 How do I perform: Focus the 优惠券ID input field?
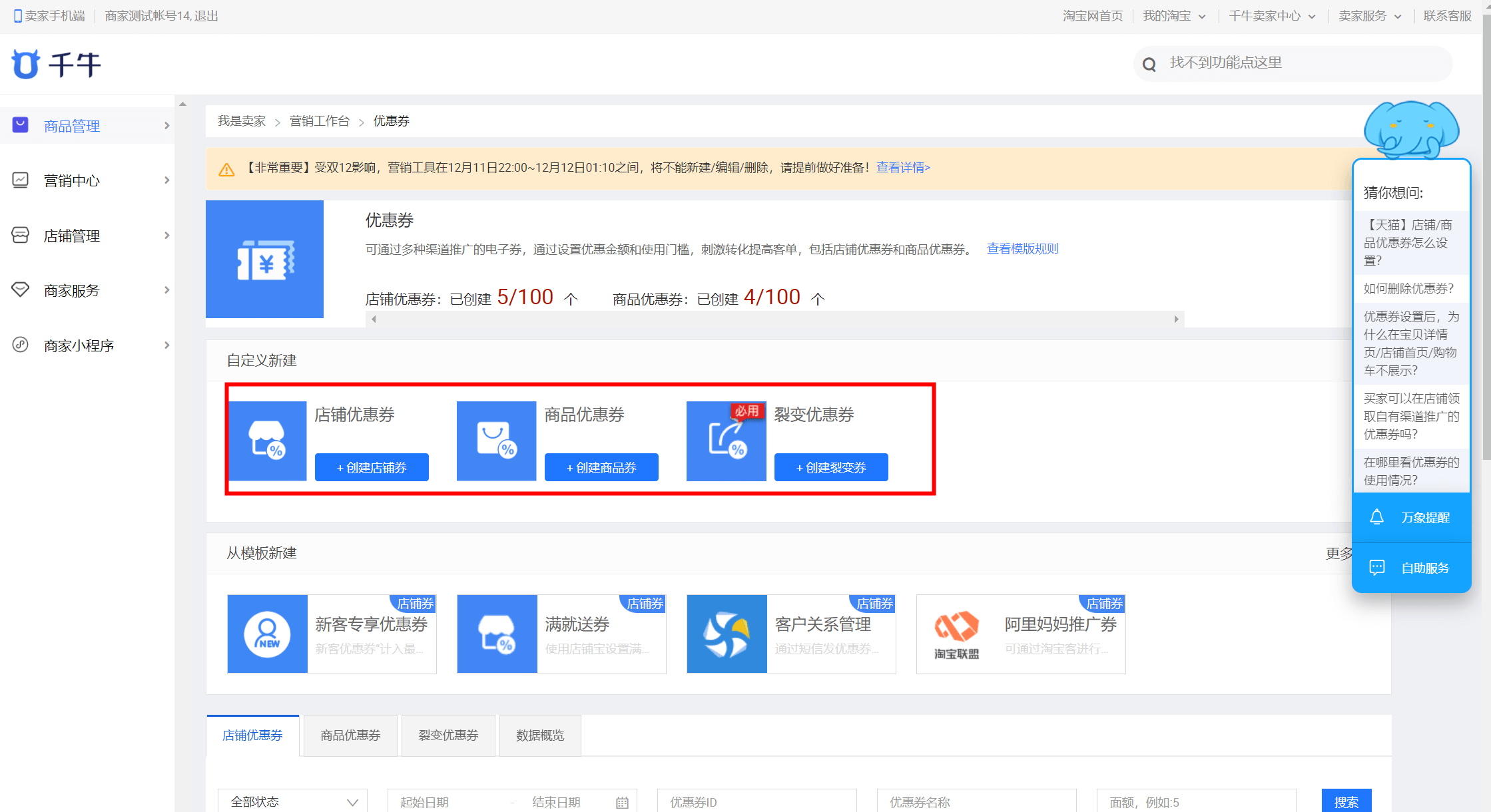[x=757, y=802]
